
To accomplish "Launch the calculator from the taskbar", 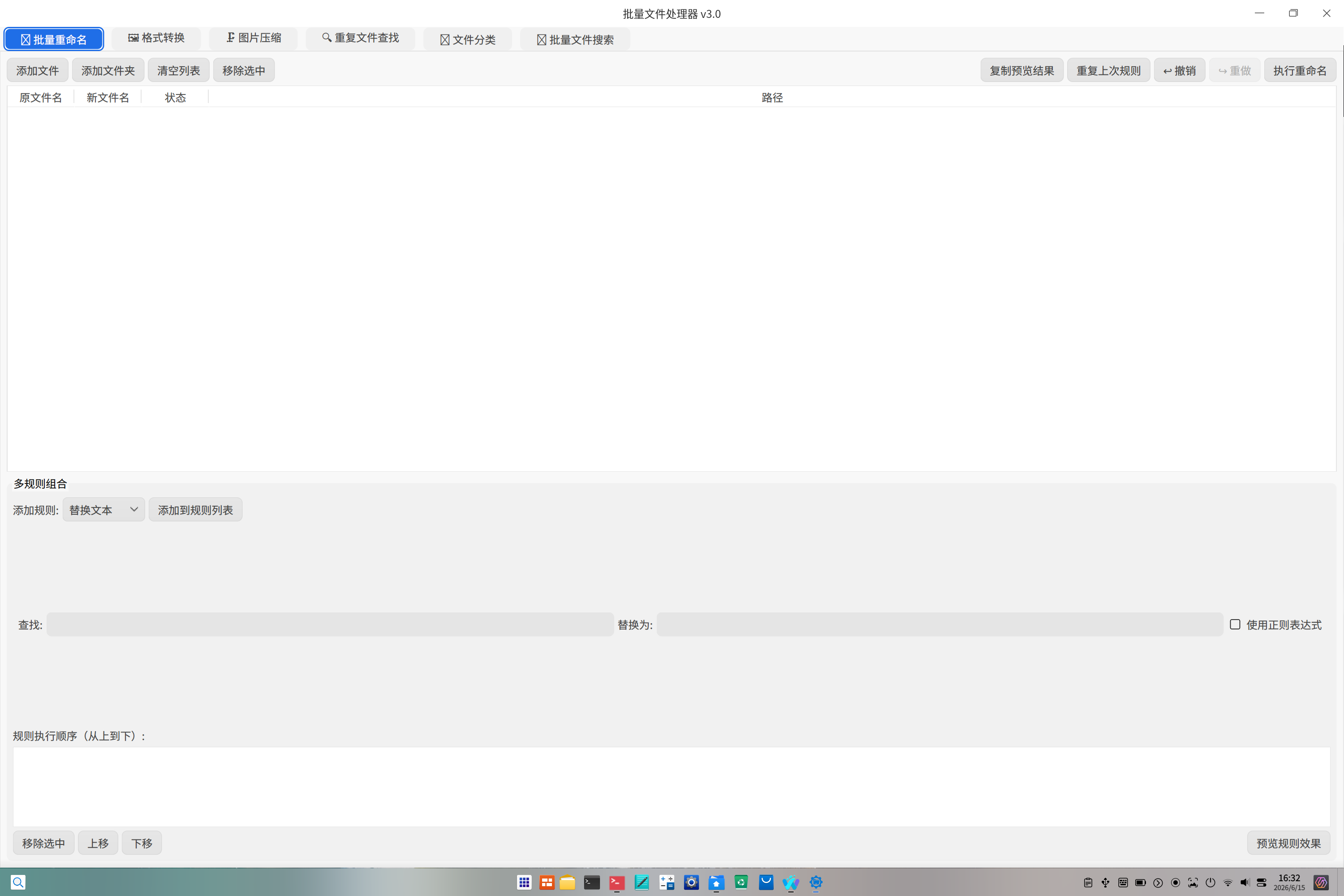I will click(666, 882).
